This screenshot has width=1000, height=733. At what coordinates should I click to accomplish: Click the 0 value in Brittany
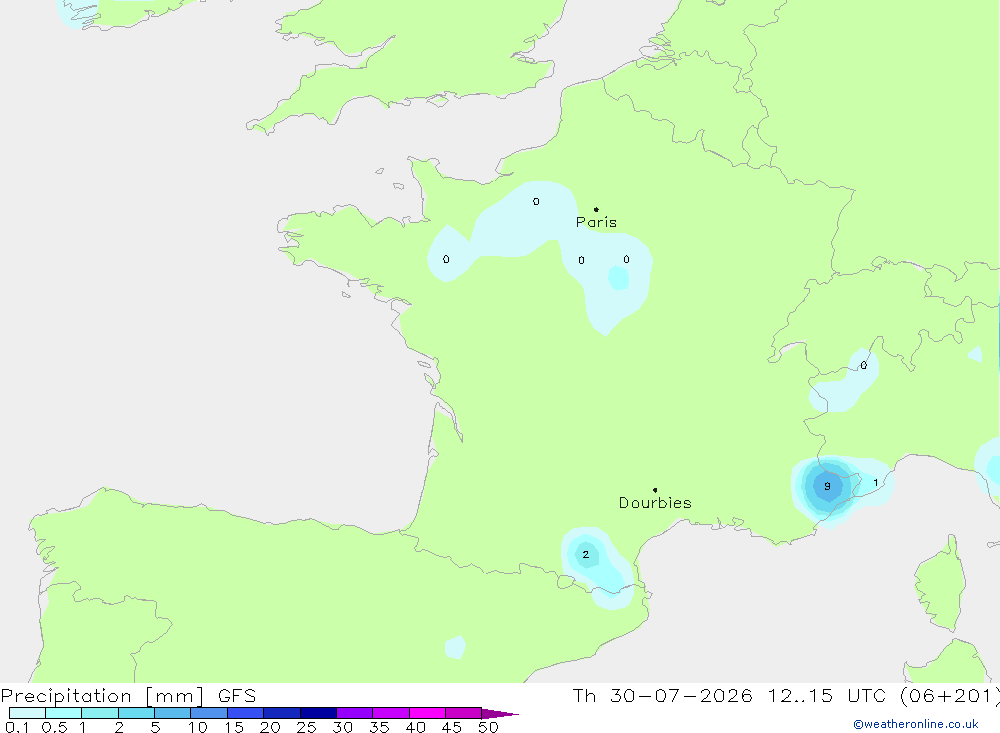pos(446,259)
